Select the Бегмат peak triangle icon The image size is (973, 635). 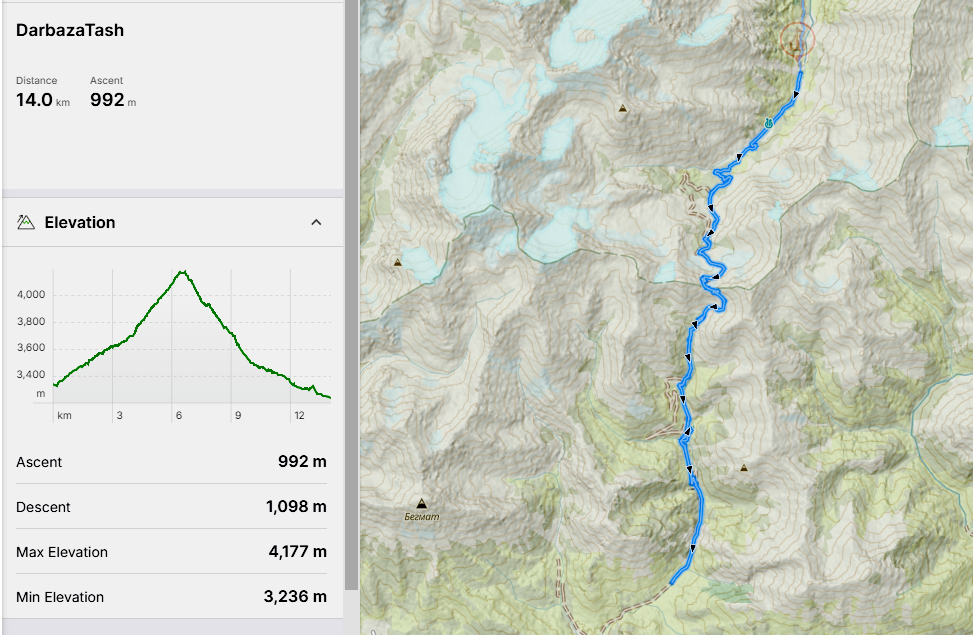tap(421, 504)
